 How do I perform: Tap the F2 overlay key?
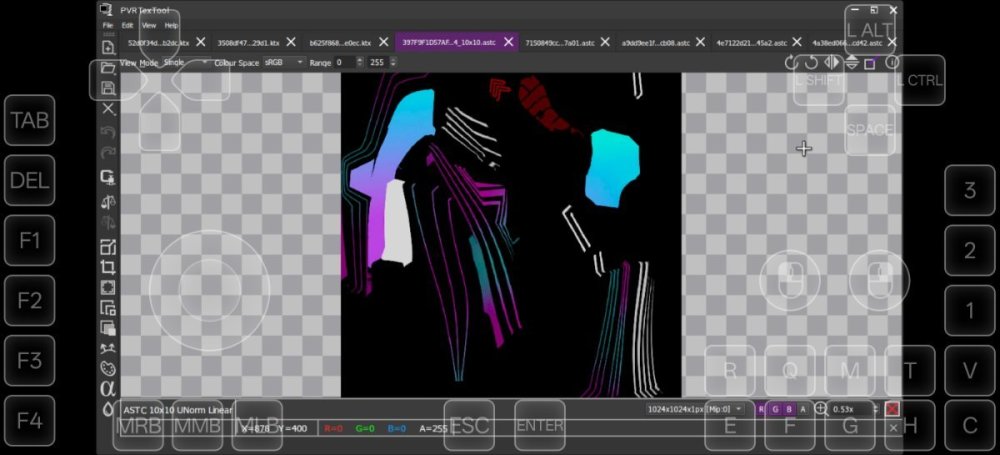pyautogui.click(x=30, y=301)
